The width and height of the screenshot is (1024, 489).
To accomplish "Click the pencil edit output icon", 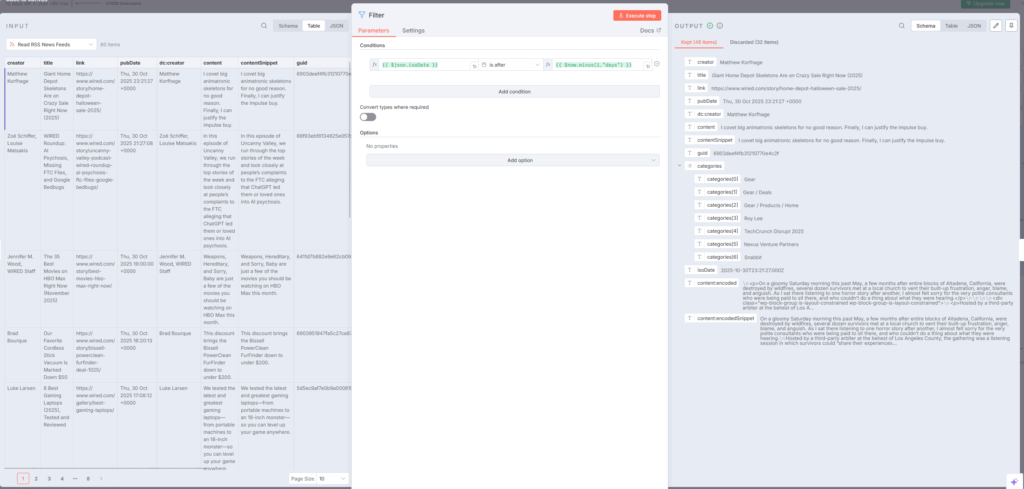I will pos(996,25).
